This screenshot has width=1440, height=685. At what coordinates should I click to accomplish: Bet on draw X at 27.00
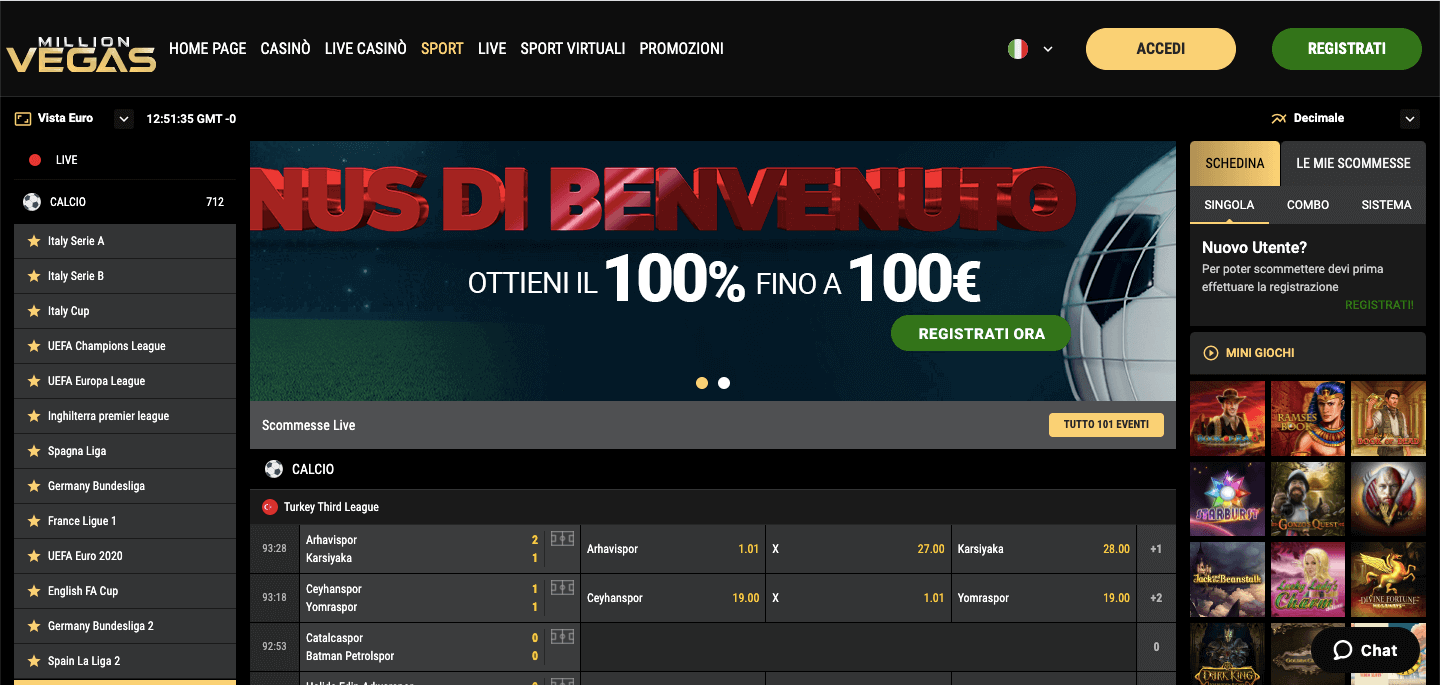click(x=858, y=549)
